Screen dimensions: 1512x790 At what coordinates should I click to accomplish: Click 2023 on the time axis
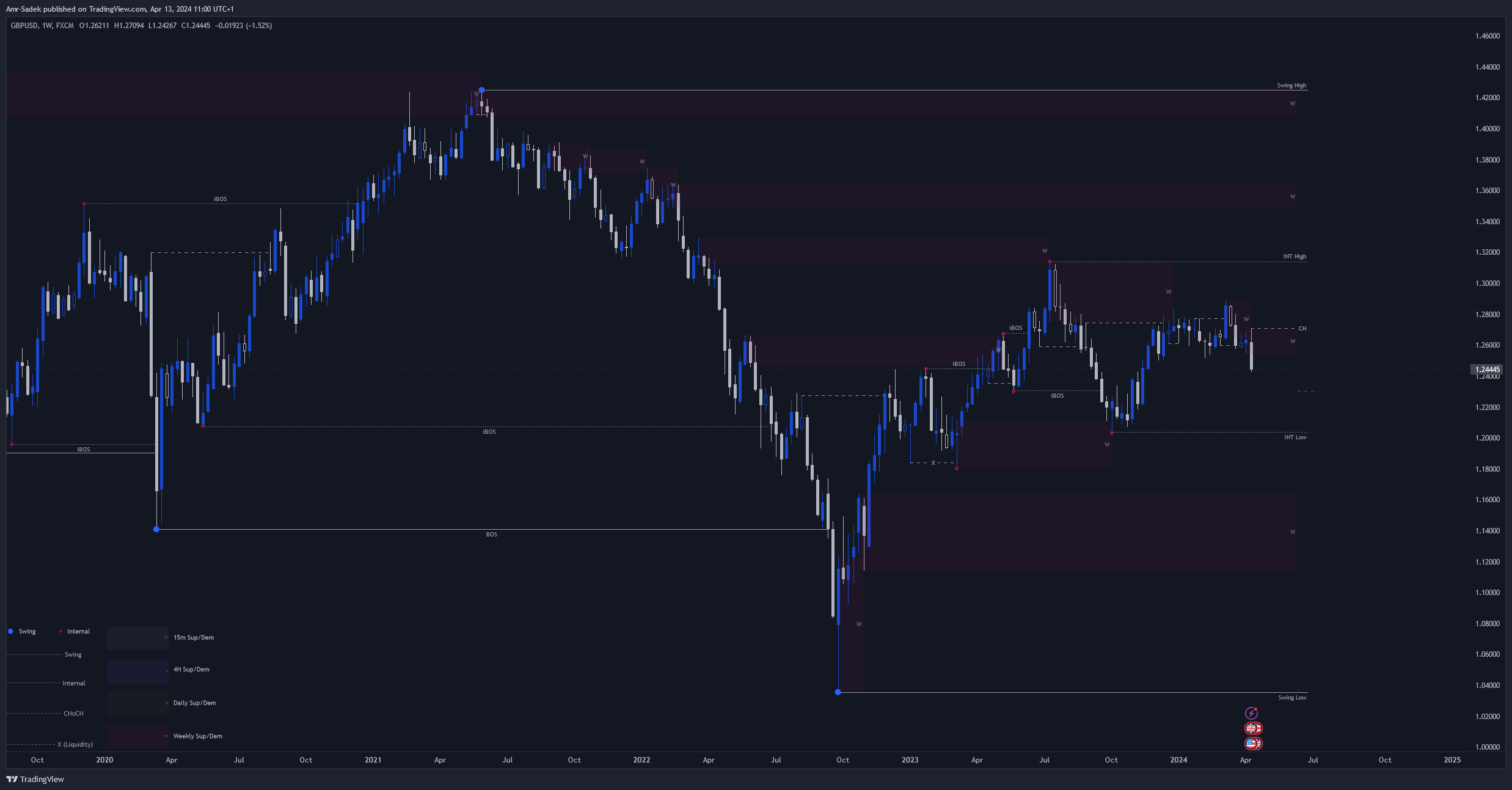[910, 760]
